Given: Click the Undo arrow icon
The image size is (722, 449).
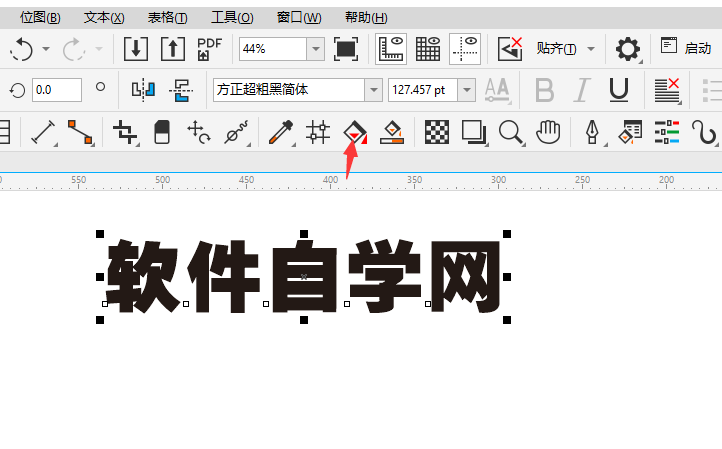Looking at the screenshot, I should point(21,49).
